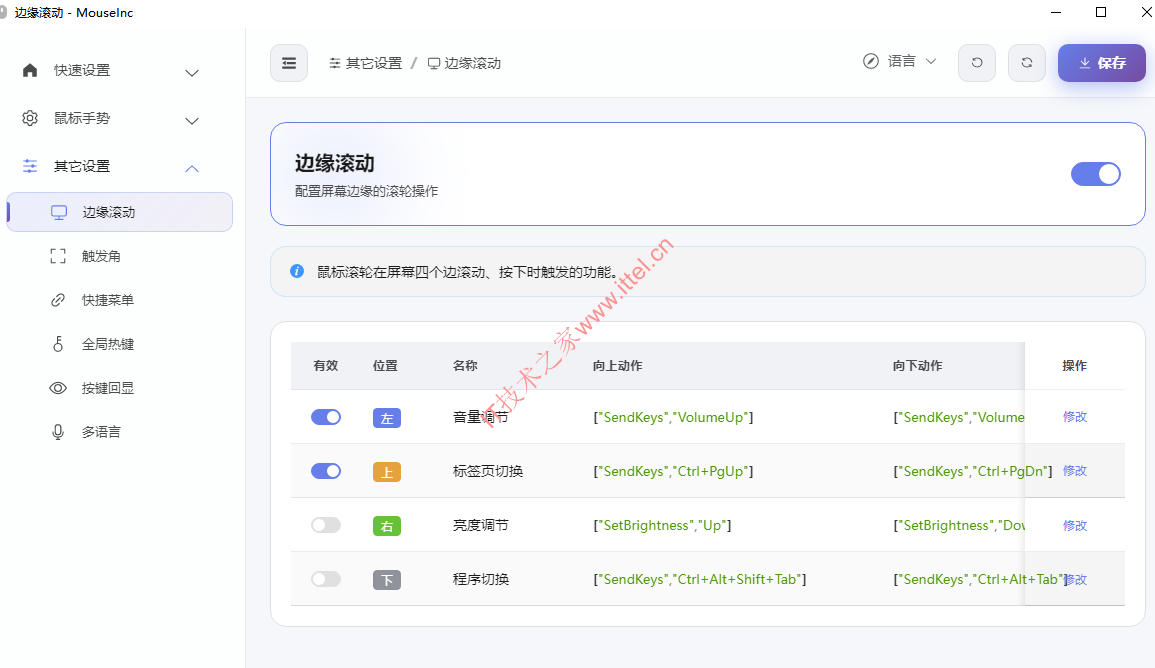
Task: Minimize the MouseInc window
Action: click(x=1056, y=12)
